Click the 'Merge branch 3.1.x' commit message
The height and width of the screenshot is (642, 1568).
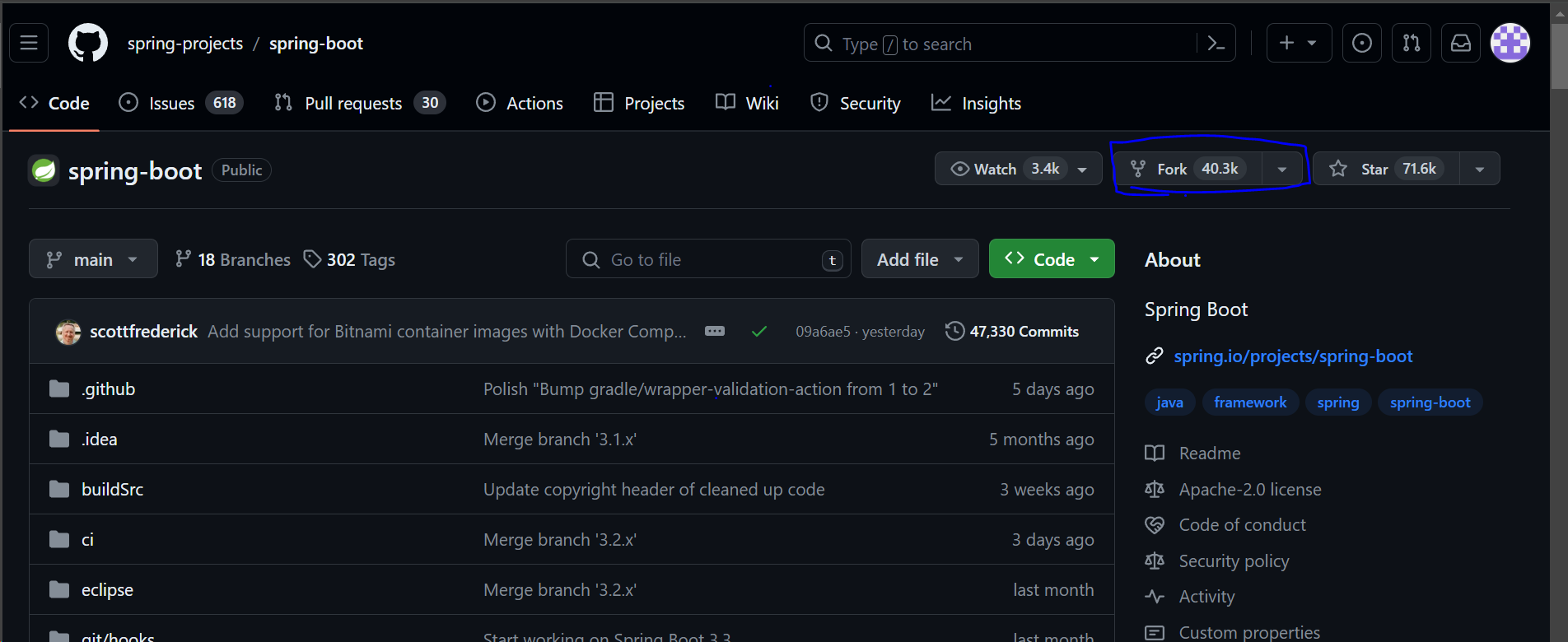pos(560,439)
